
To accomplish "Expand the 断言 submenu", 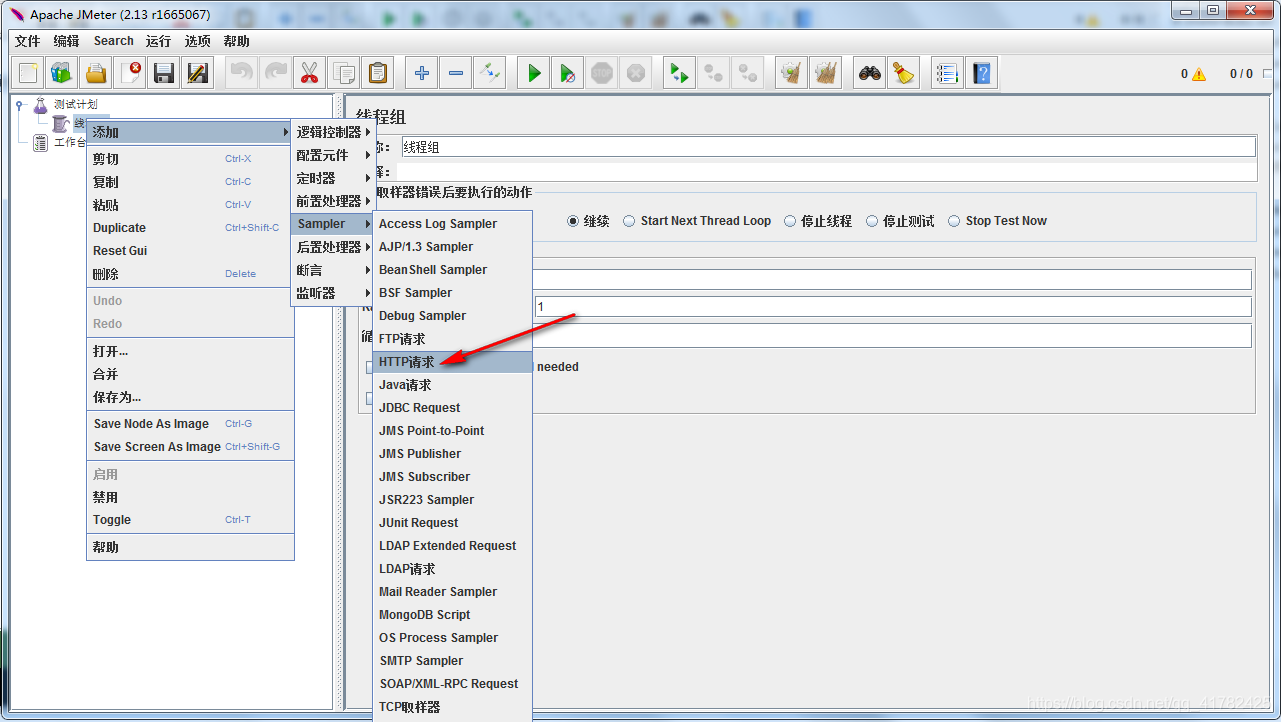I will point(333,270).
